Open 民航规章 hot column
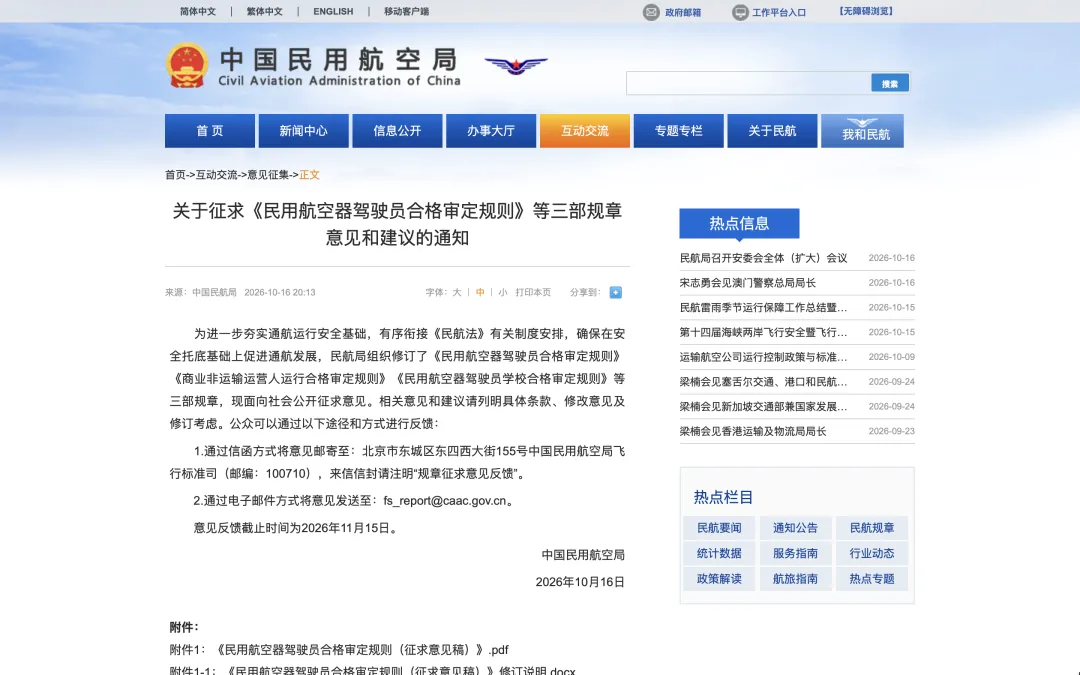The image size is (1080, 675). (872, 528)
